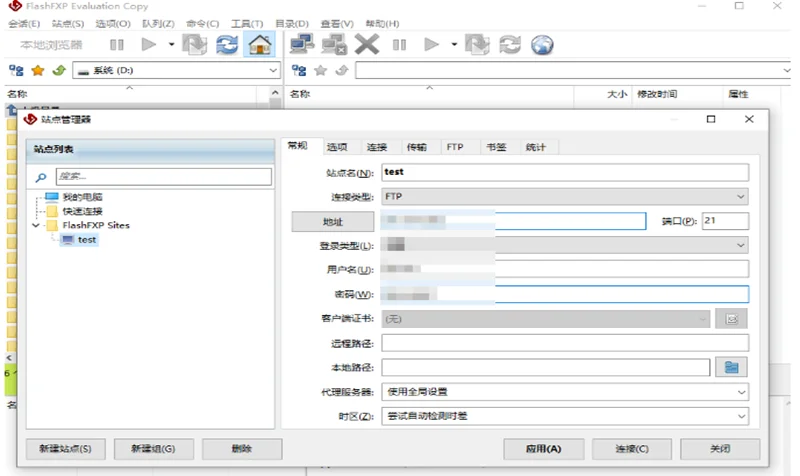The image size is (800, 476).
Task: Select the test site entry
Action: (x=87, y=239)
